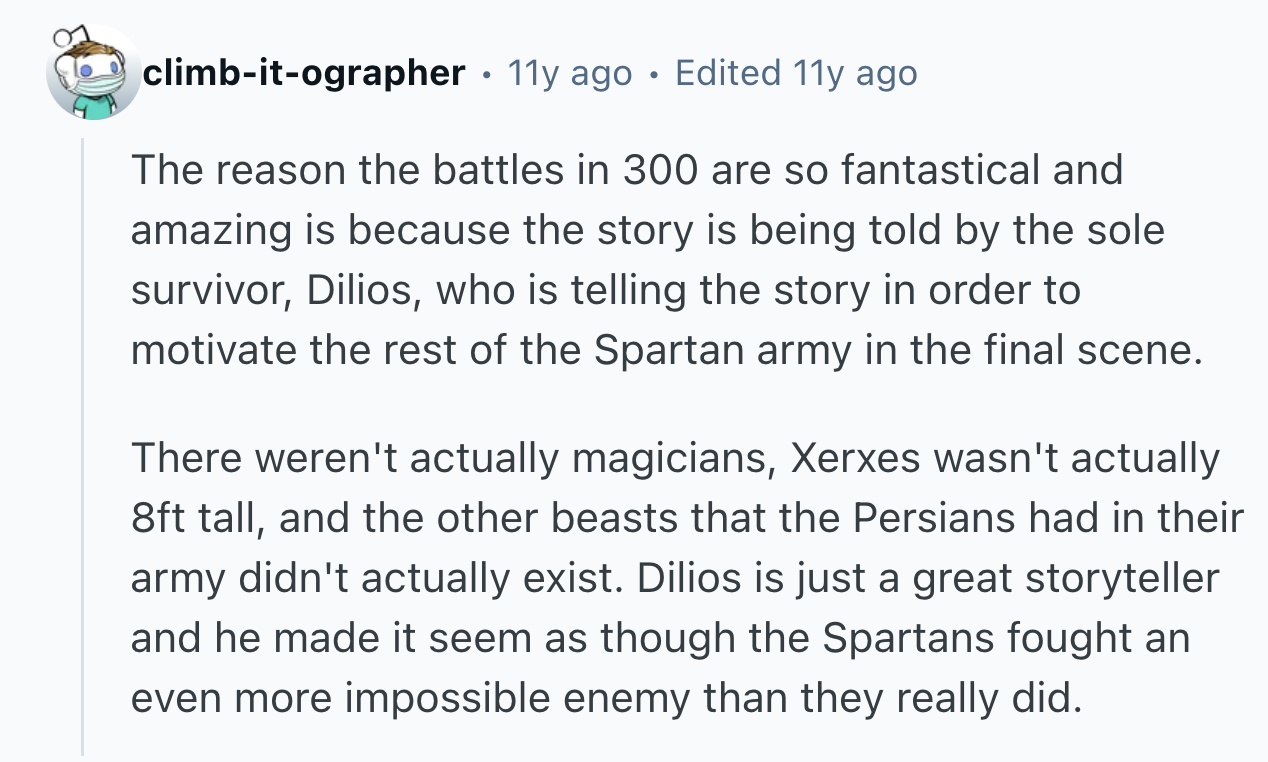The height and width of the screenshot is (762, 1268).
Task: Click the phrase "final scene"
Action: click(1106, 350)
